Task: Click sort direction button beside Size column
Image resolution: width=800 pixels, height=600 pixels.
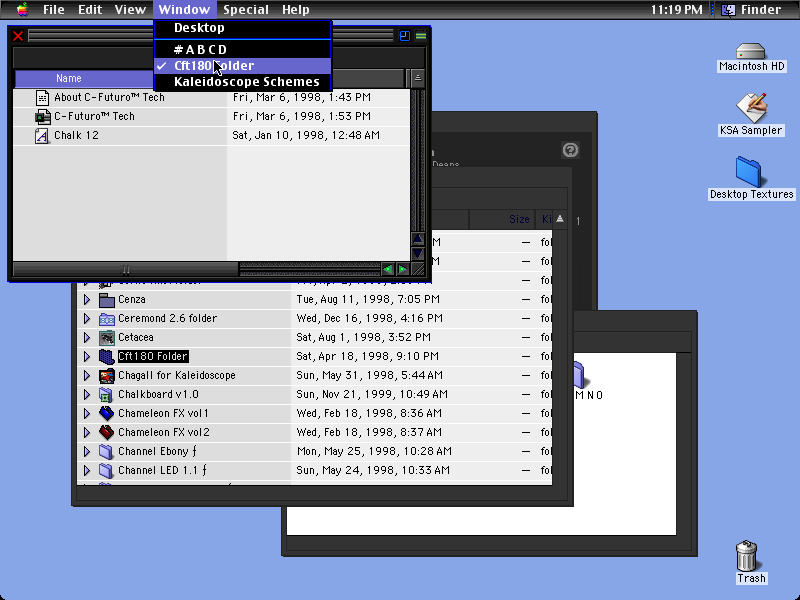Action: (560, 219)
